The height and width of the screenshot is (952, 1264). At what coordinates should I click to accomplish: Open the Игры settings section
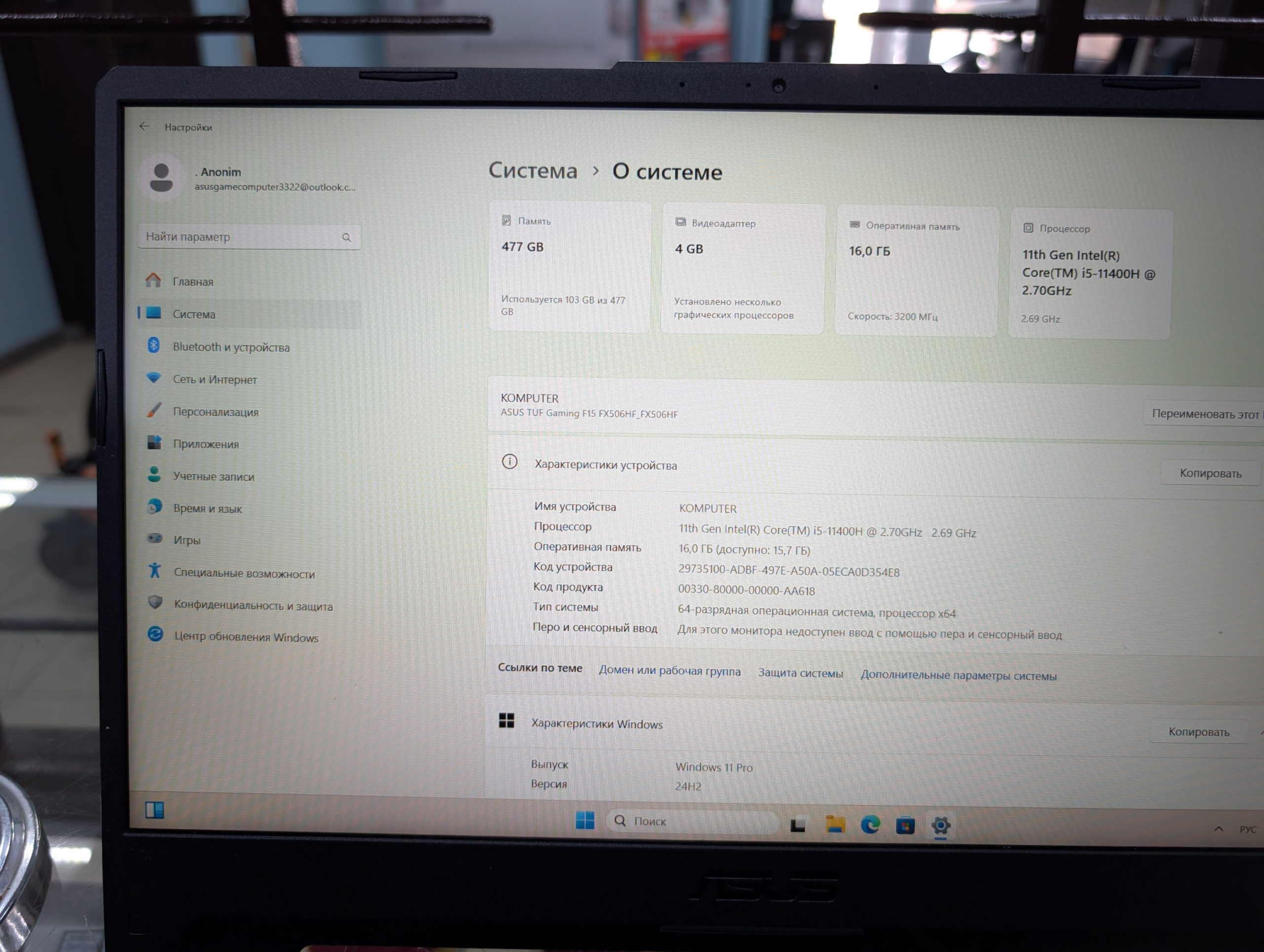click(187, 541)
